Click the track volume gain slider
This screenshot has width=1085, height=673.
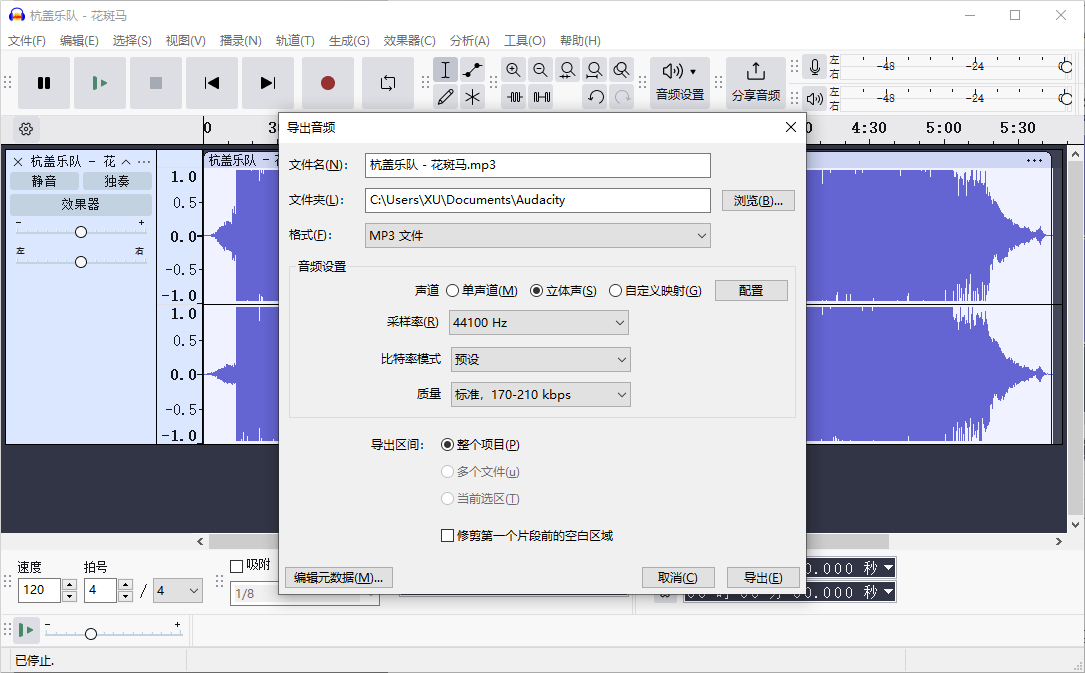(x=81, y=232)
